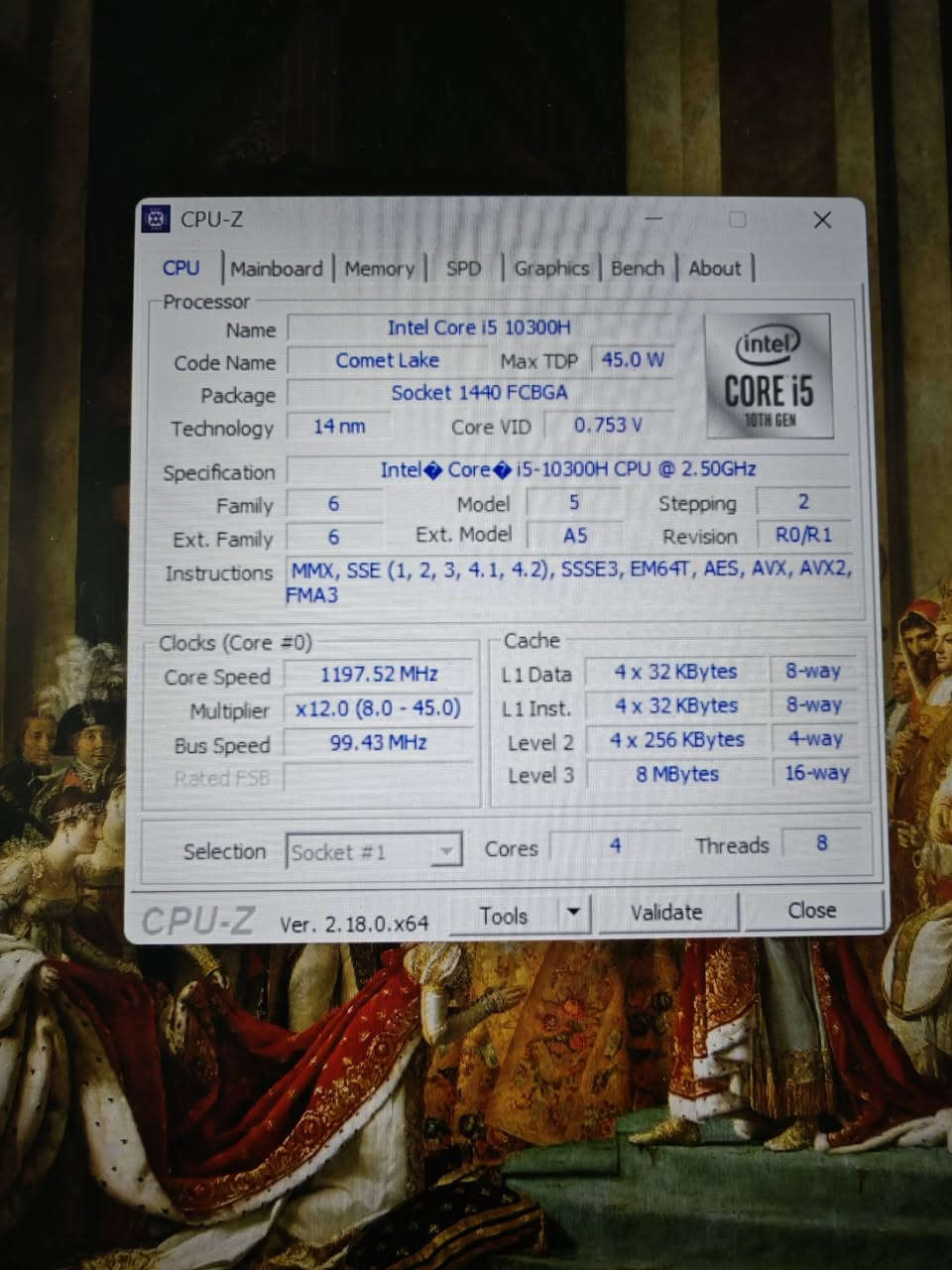Screen dimensions: 952x1270
Task: Click the Tools button
Action: 506,914
